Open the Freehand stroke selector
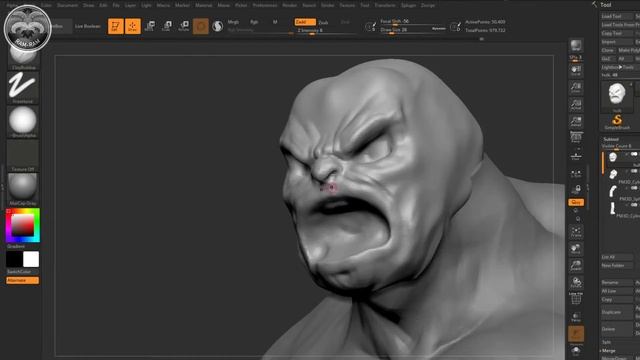 (22, 87)
